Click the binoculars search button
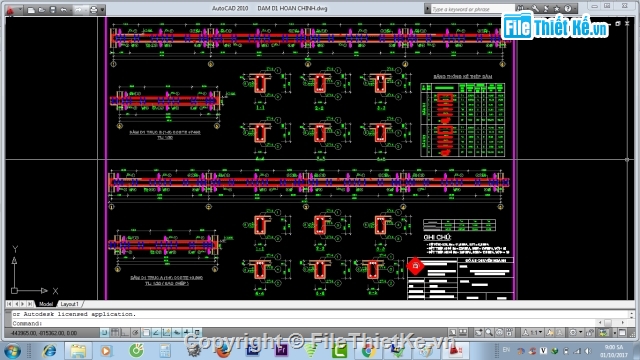640x360 pixels. (520, 9)
